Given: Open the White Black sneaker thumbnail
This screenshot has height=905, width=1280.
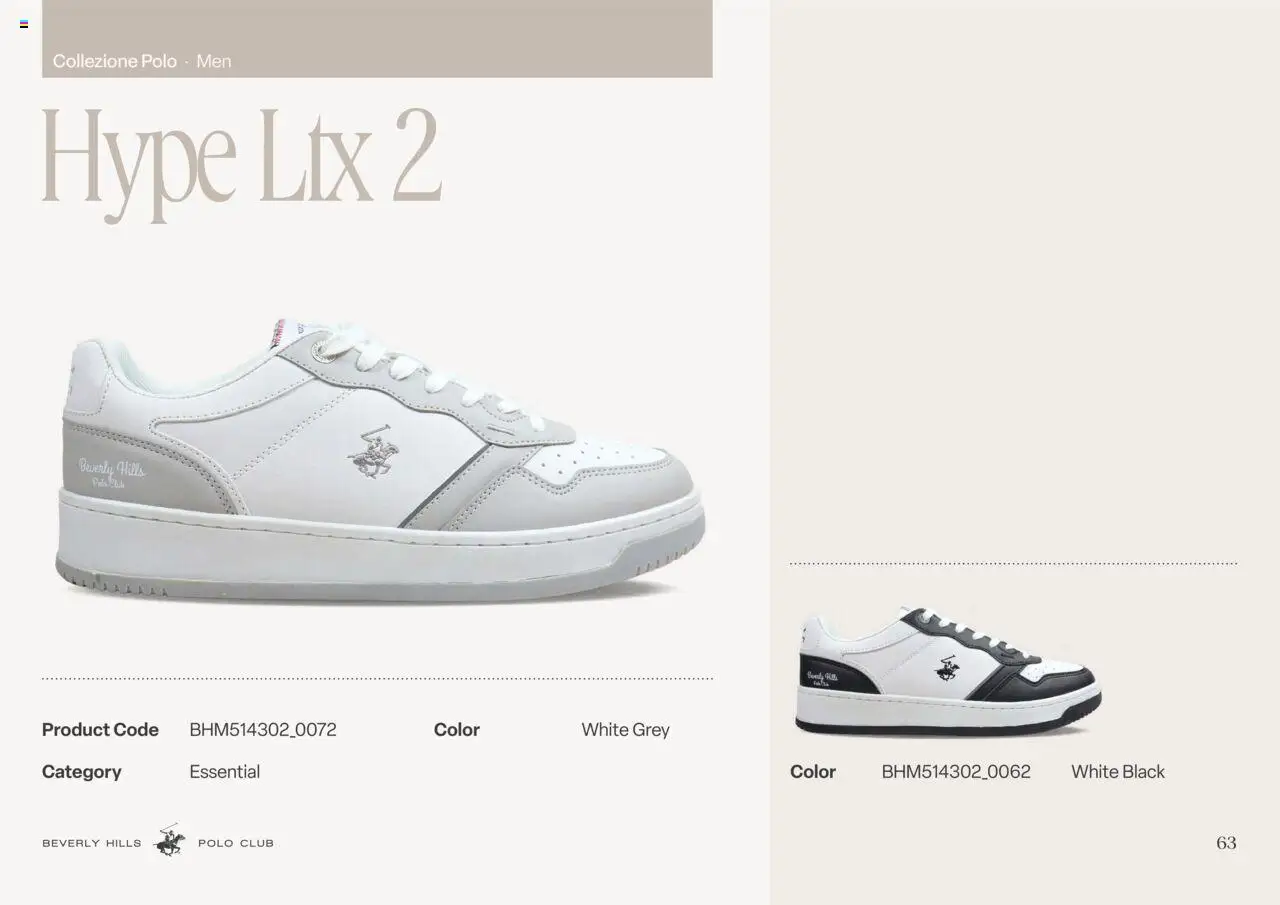Looking at the screenshot, I should [948, 671].
